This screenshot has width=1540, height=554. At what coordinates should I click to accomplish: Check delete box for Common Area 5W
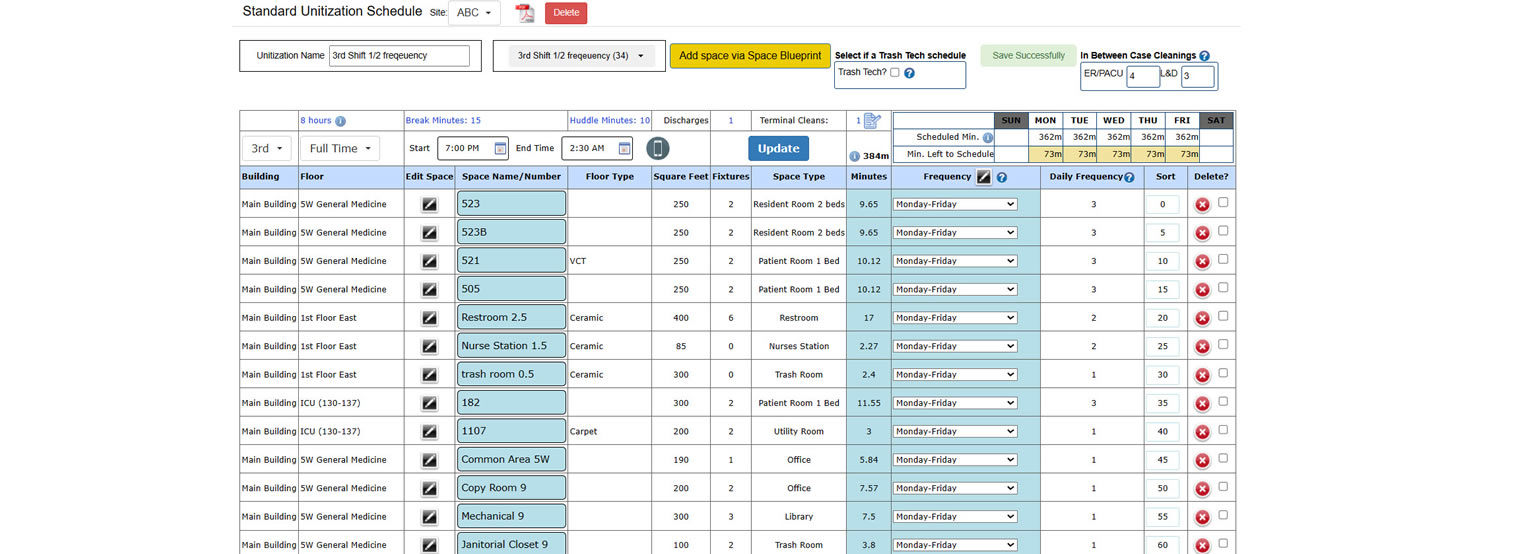tap(1223, 458)
